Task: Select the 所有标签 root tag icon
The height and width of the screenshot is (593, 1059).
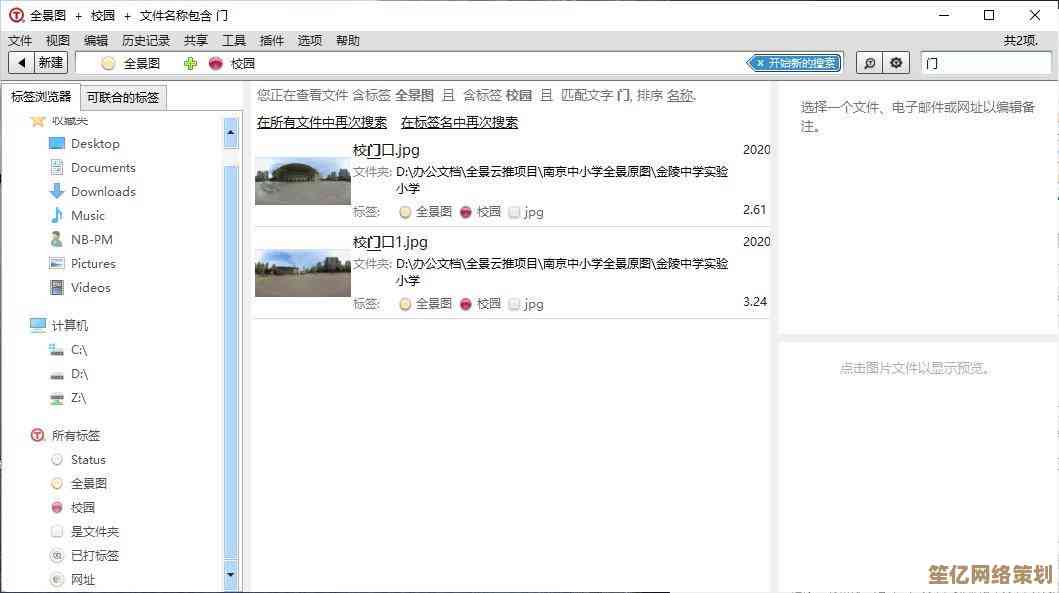Action: point(38,436)
